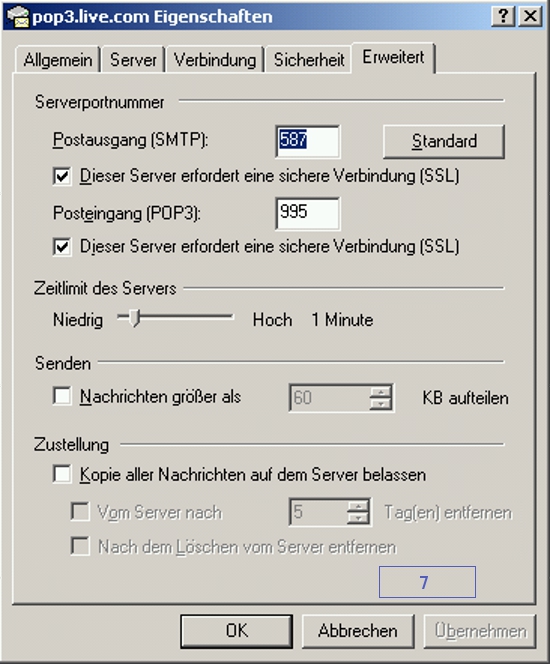Confirm settings with the OK button
Screen dimensions: 550x664
236,631
